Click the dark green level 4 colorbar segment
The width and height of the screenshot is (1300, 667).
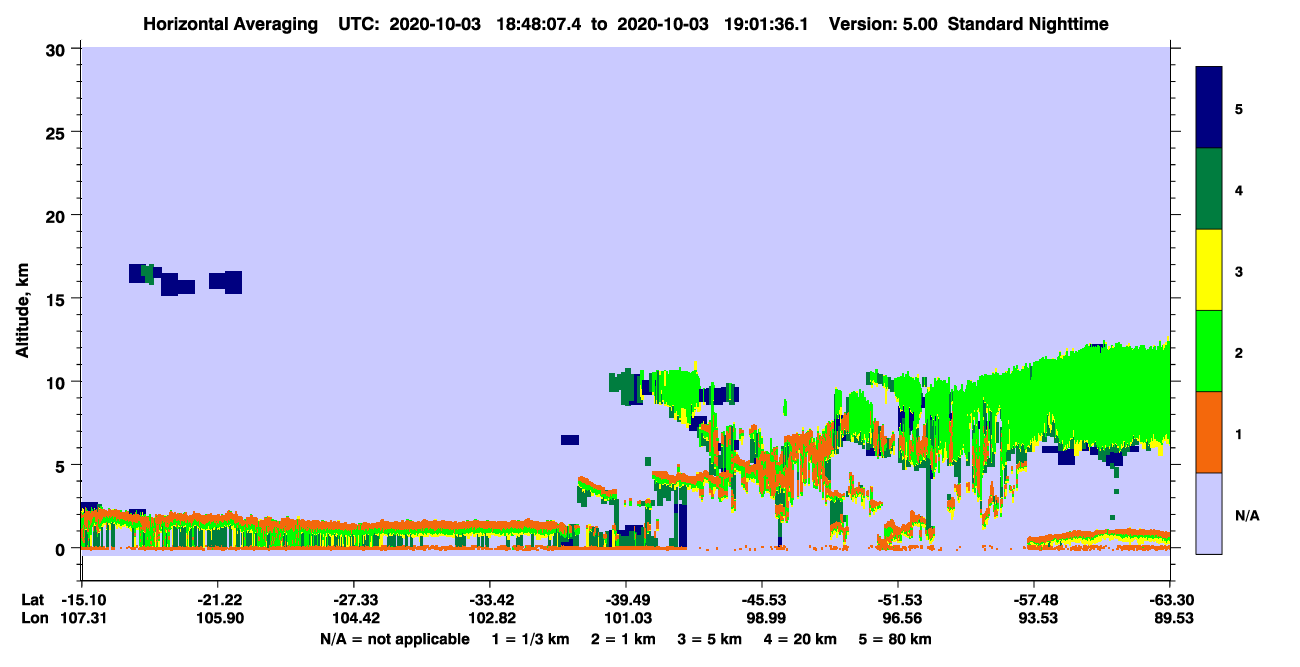[1209, 189]
